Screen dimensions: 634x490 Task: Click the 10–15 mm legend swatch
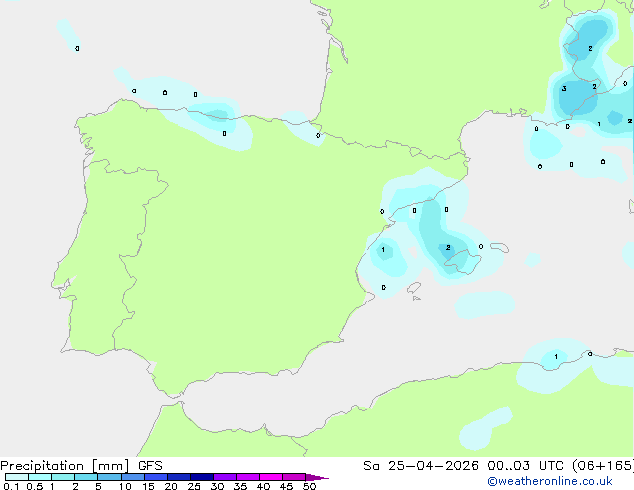[x=133, y=477]
